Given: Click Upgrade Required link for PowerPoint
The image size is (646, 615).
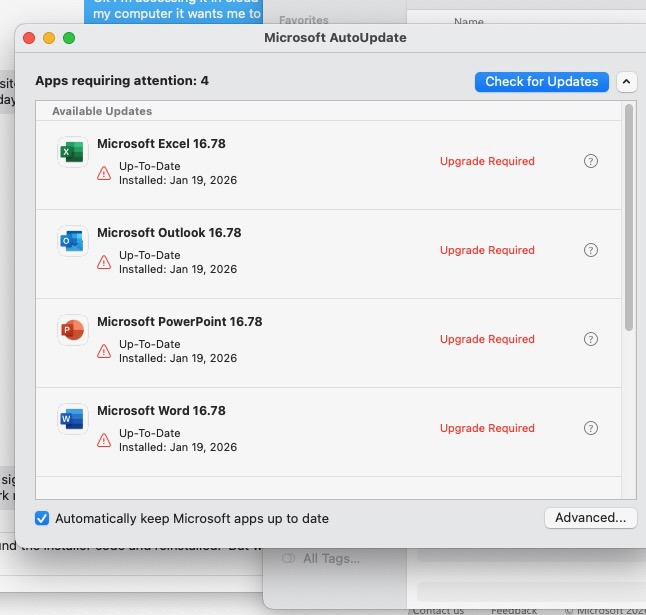Looking at the screenshot, I should 487,339.
